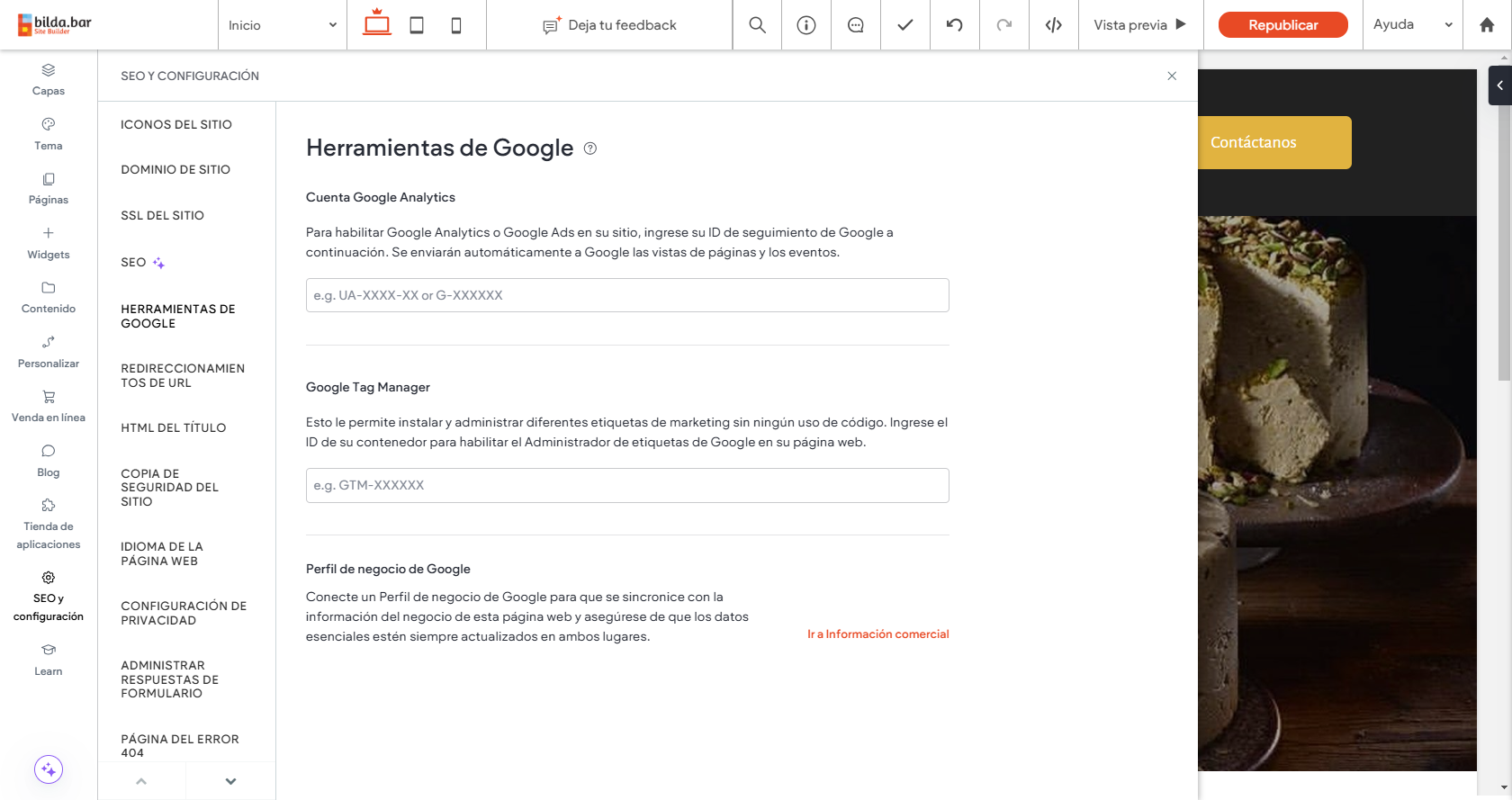
Task: Switch to desktop device view
Action: (376, 23)
